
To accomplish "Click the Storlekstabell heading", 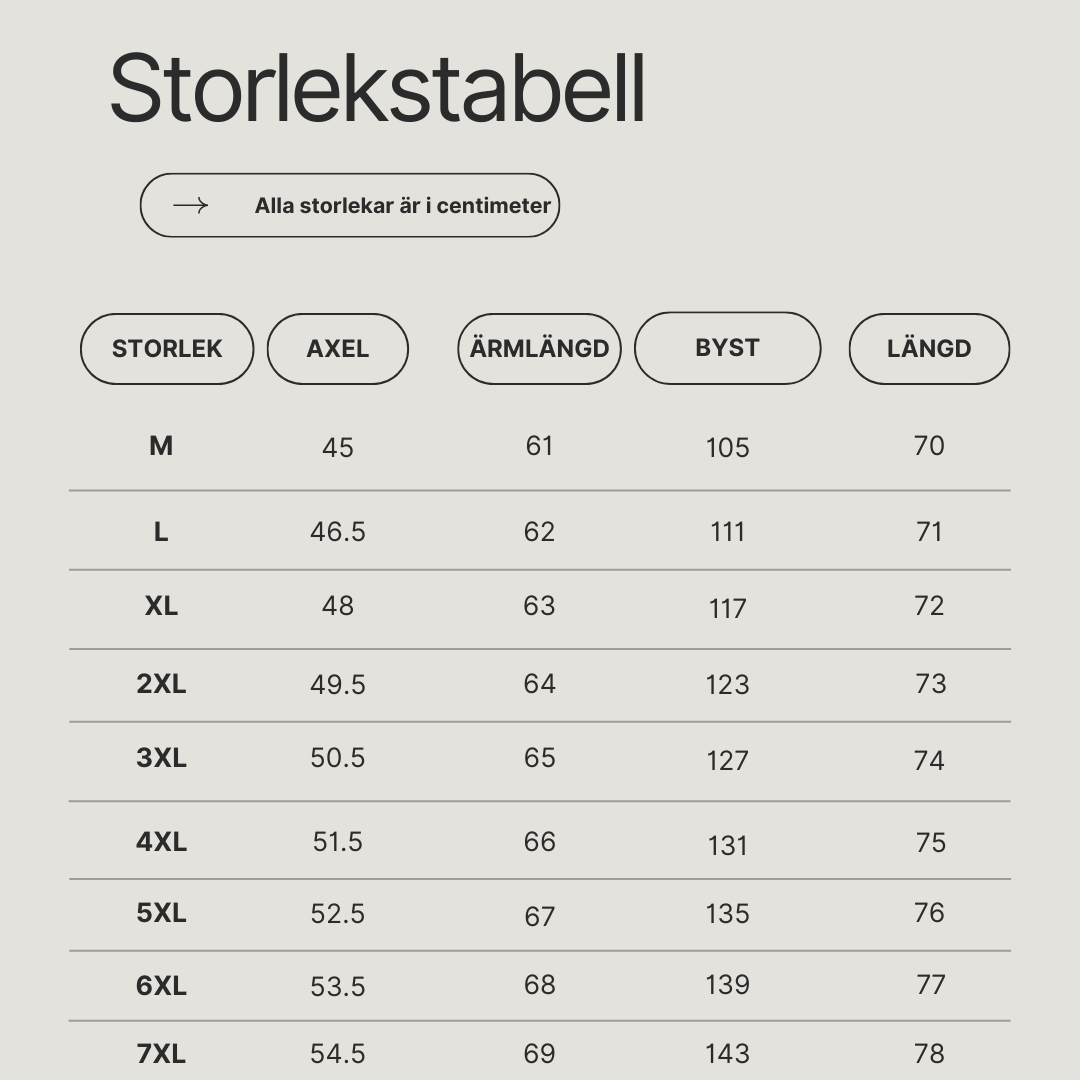I will pyautogui.click(x=377, y=88).
